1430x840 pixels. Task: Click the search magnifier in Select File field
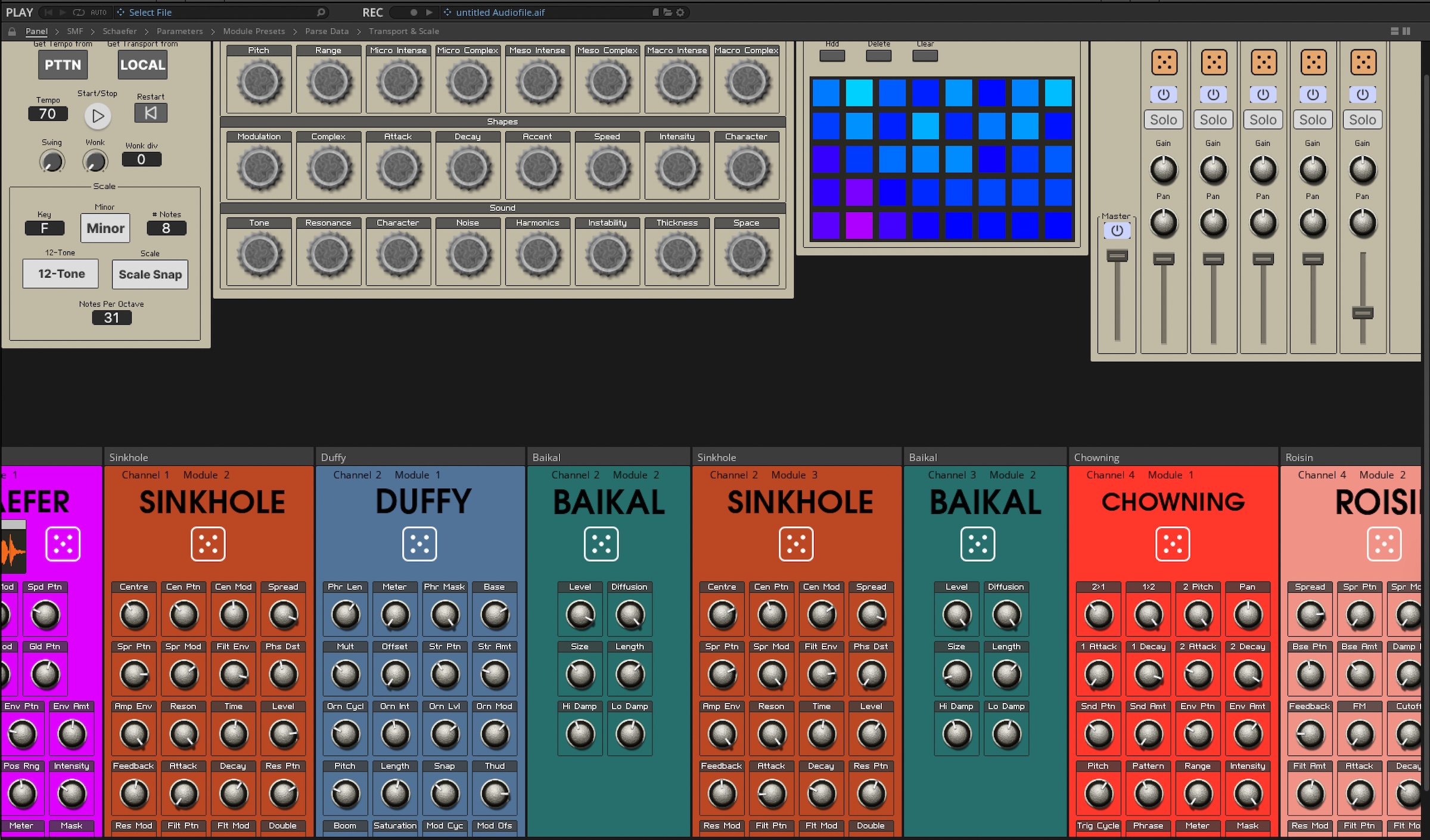pos(321,12)
